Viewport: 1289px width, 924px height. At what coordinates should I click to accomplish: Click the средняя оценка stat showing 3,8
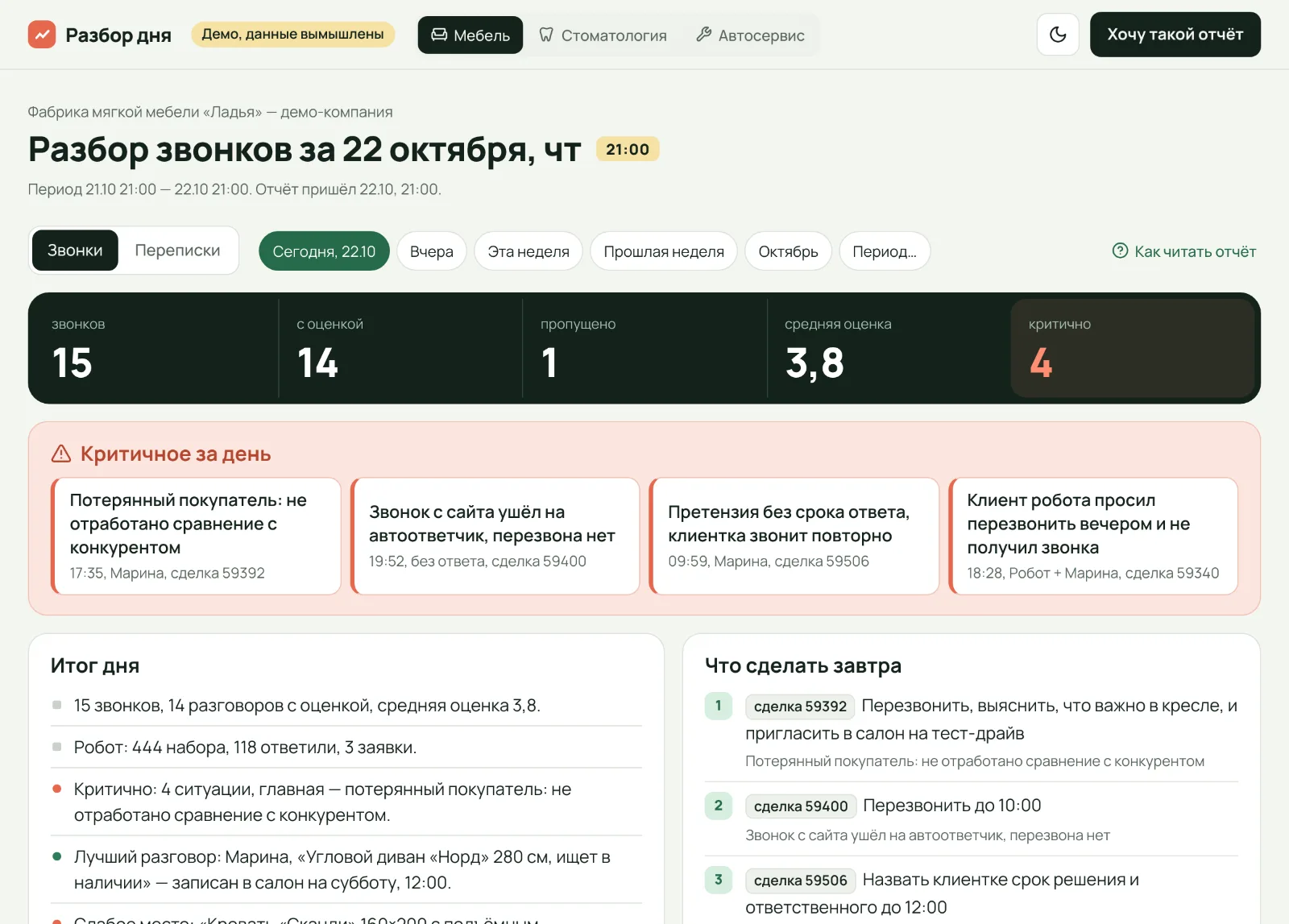[889, 348]
